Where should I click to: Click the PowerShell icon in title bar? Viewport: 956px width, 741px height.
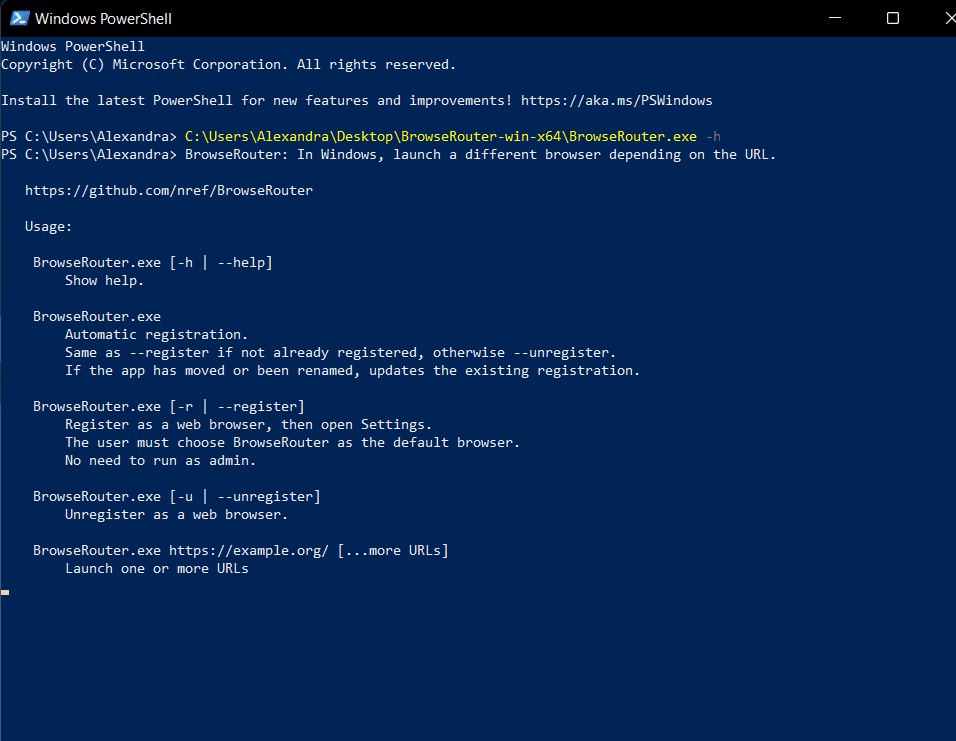pyautogui.click(x=20, y=18)
